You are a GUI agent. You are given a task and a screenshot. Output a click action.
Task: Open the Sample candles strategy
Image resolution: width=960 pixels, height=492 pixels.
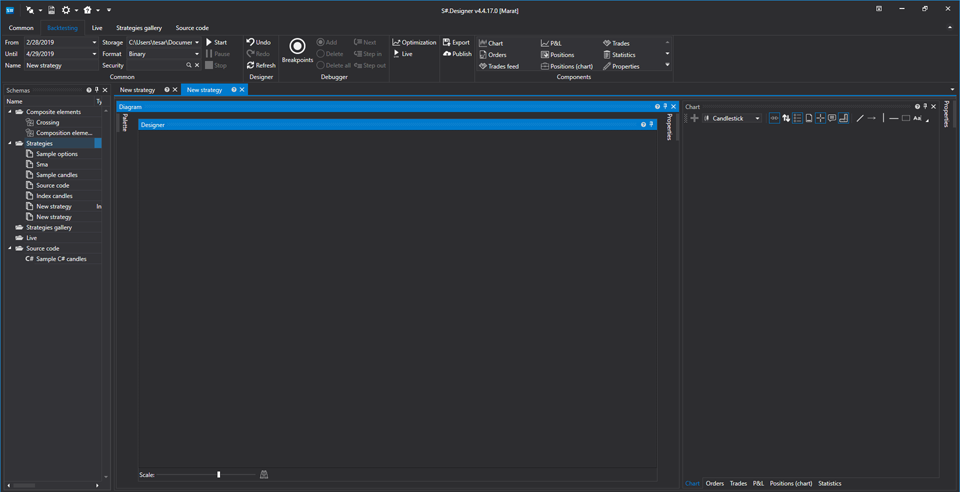pyautogui.click(x=56, y=175)
